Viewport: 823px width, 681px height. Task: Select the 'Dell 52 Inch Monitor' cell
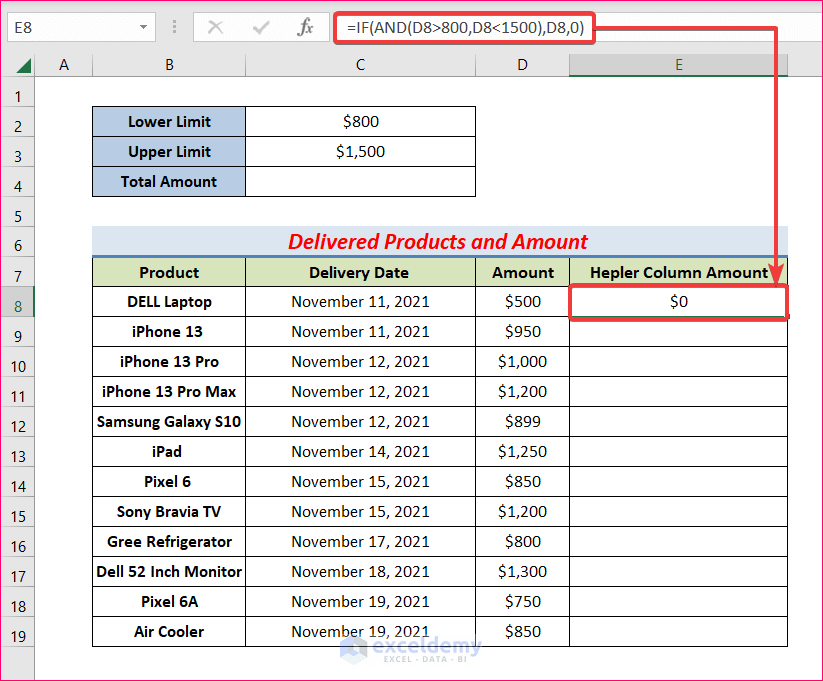click(x=169, y=571)
